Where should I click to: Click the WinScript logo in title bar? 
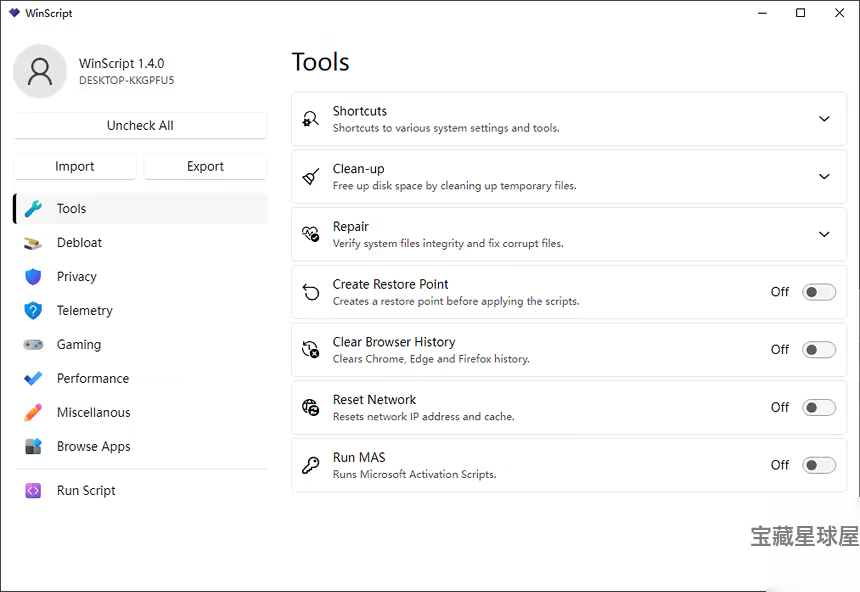click(14, 13)
